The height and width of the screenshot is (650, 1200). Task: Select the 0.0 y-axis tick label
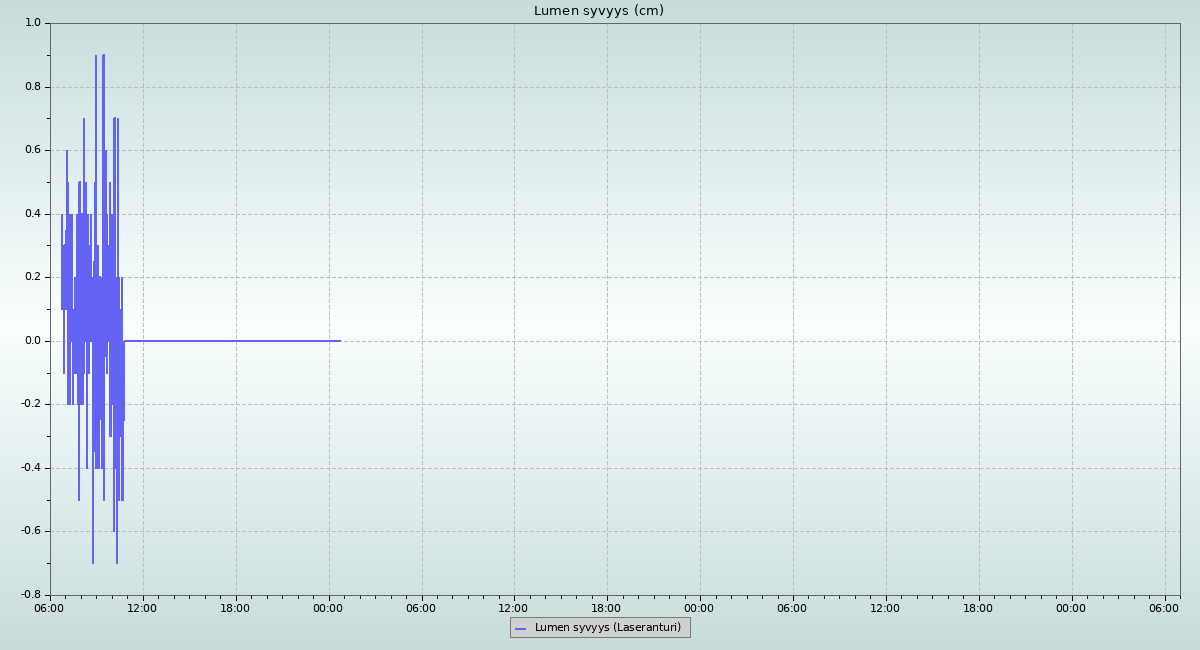click(33, 341)
